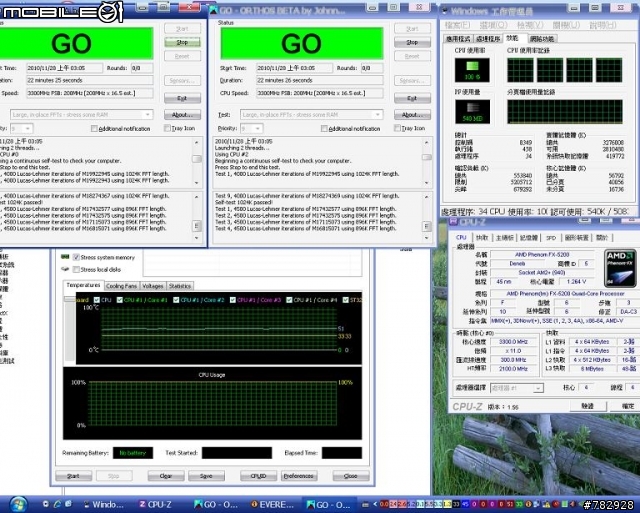Expand hidden tray icons with the arrow
Screen dimensions: 640x513
(x=375, y=505)
